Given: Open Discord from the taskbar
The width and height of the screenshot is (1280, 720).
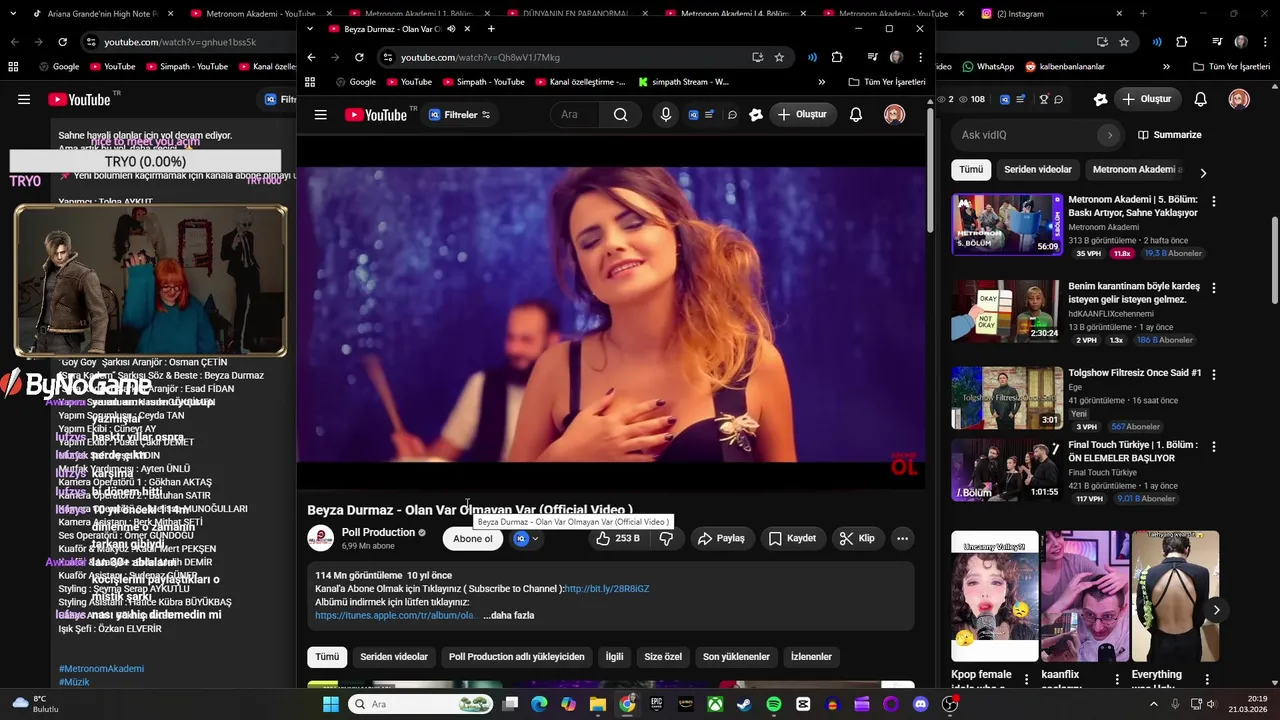Looking at the screenshot, I should pos(920,704).
